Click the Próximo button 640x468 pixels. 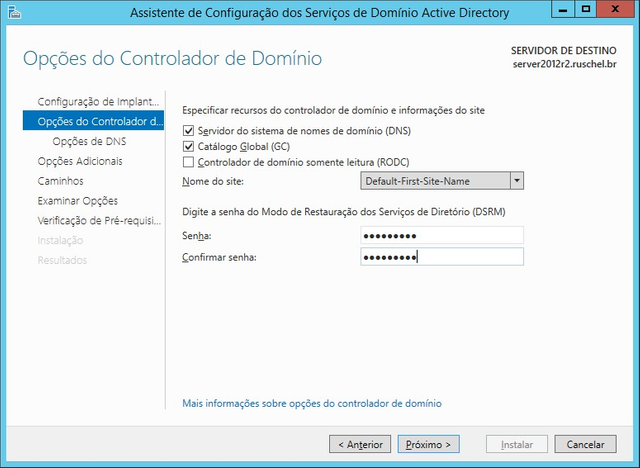429,444
